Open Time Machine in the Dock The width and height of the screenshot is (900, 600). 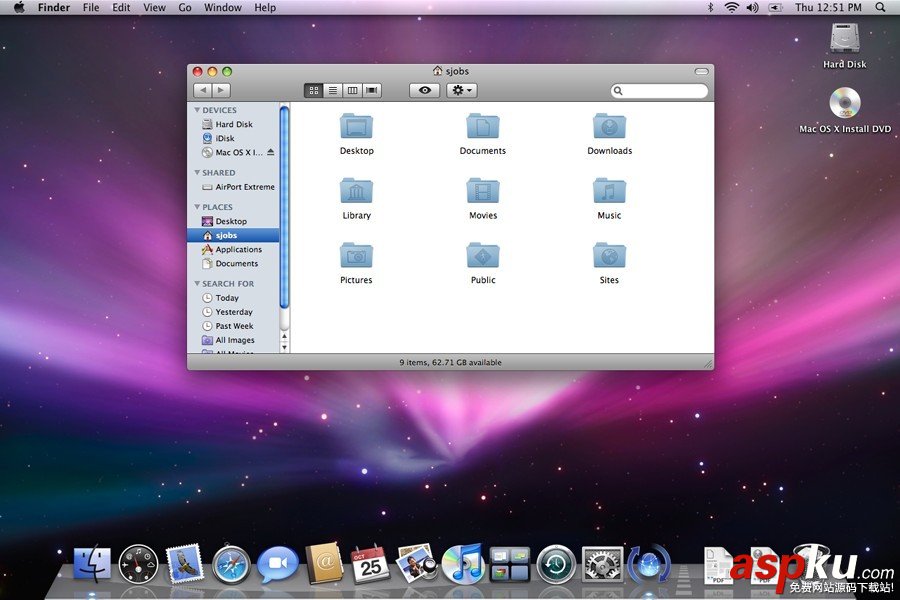tap(555, 565)
